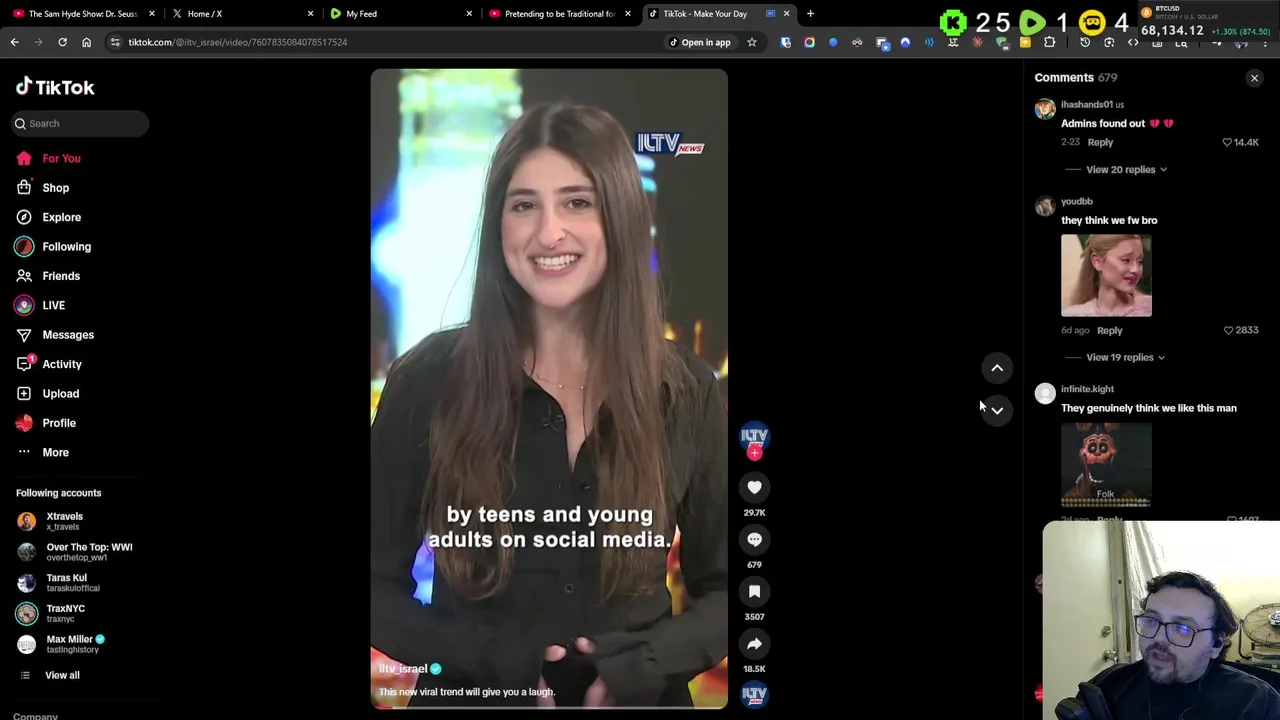Close the comments panel

[x=1254, y=78]
